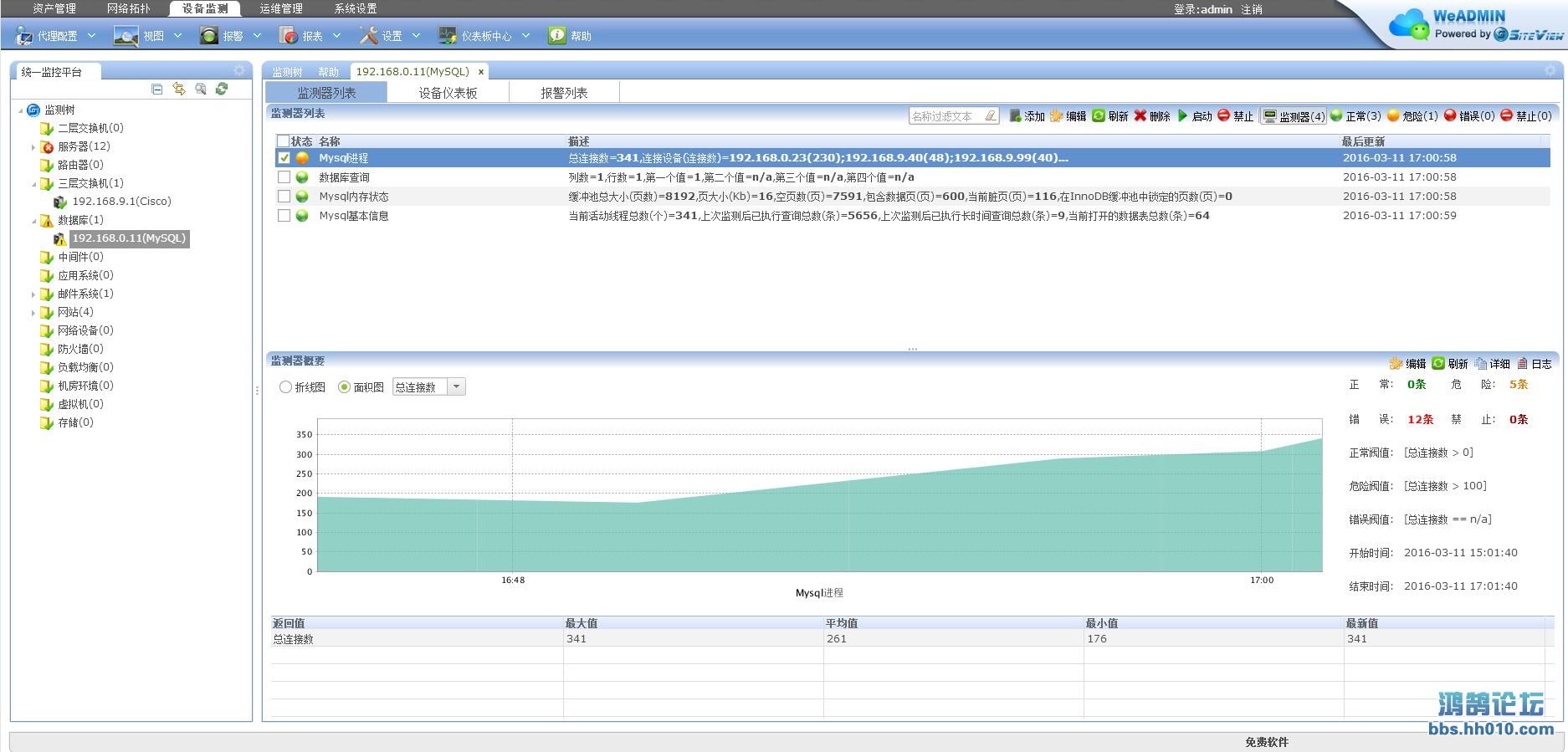Filter by 禁止(0) status icon
This screenshot has height=752, width=1568.
1507,116
